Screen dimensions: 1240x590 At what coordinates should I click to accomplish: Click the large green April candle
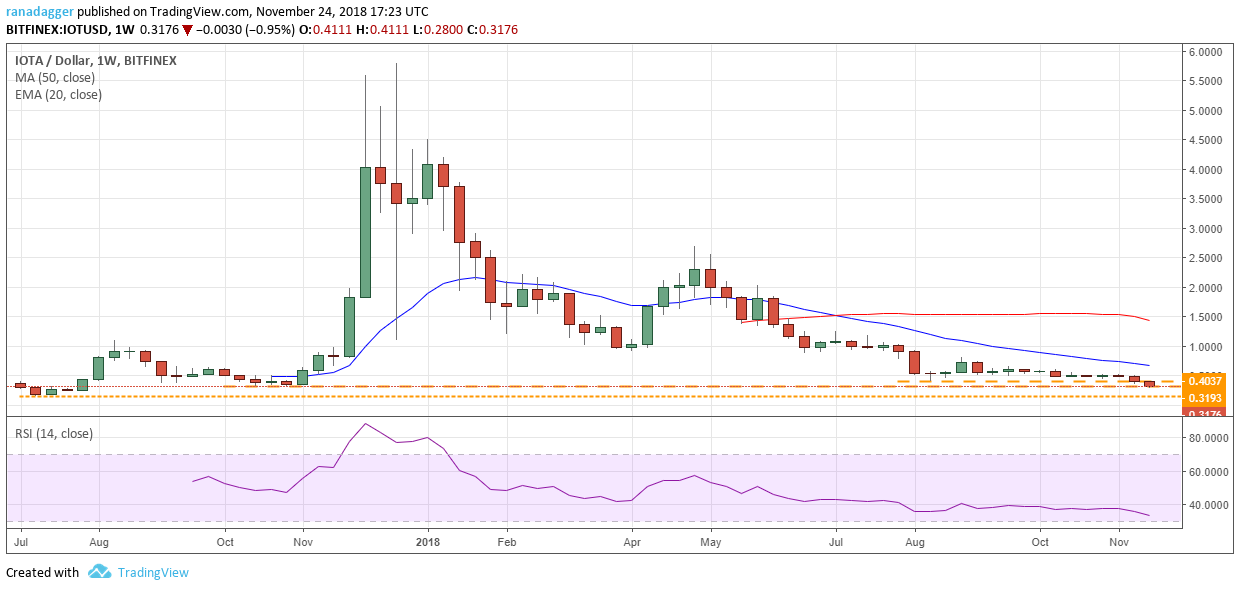[x=647, y=325]
